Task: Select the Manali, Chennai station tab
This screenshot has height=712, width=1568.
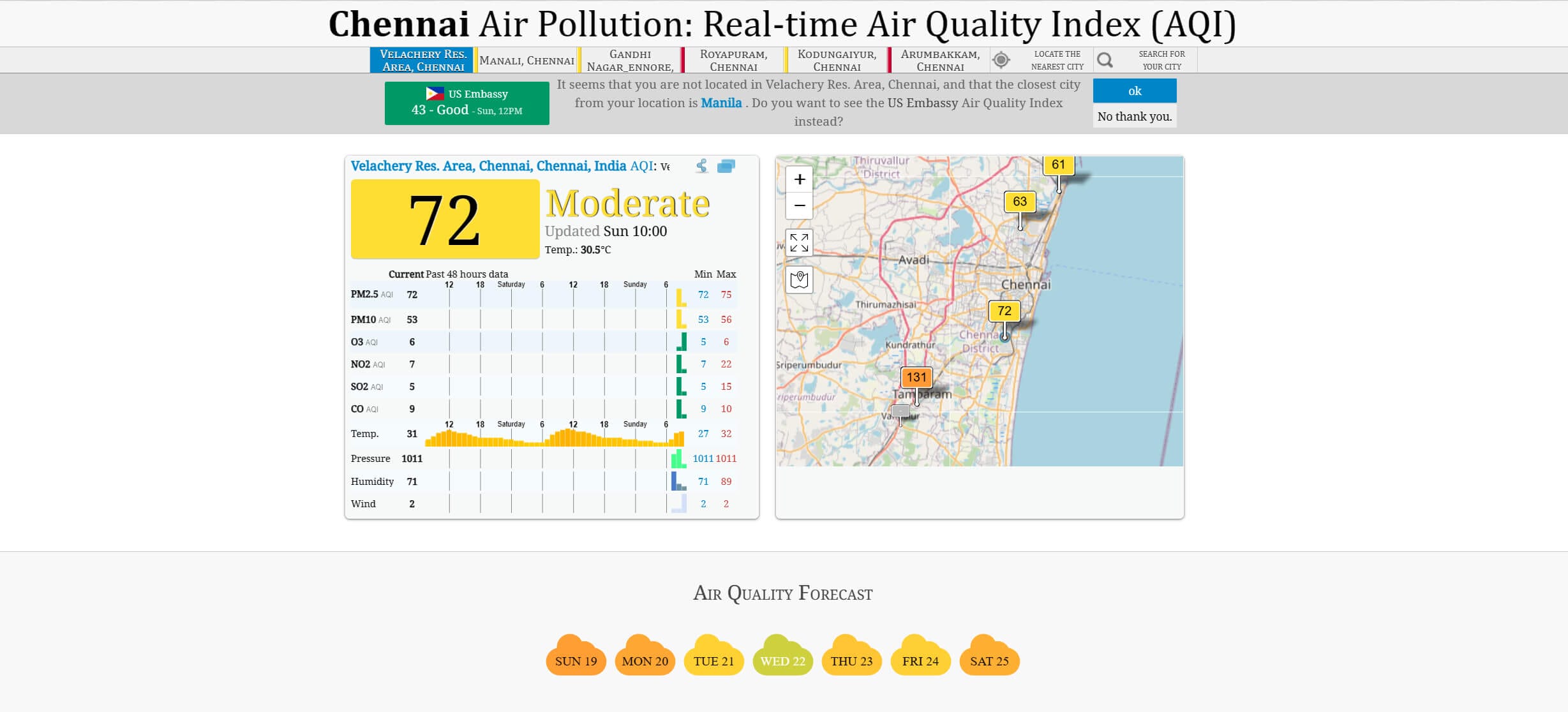Action: click(x=527, y=60)
